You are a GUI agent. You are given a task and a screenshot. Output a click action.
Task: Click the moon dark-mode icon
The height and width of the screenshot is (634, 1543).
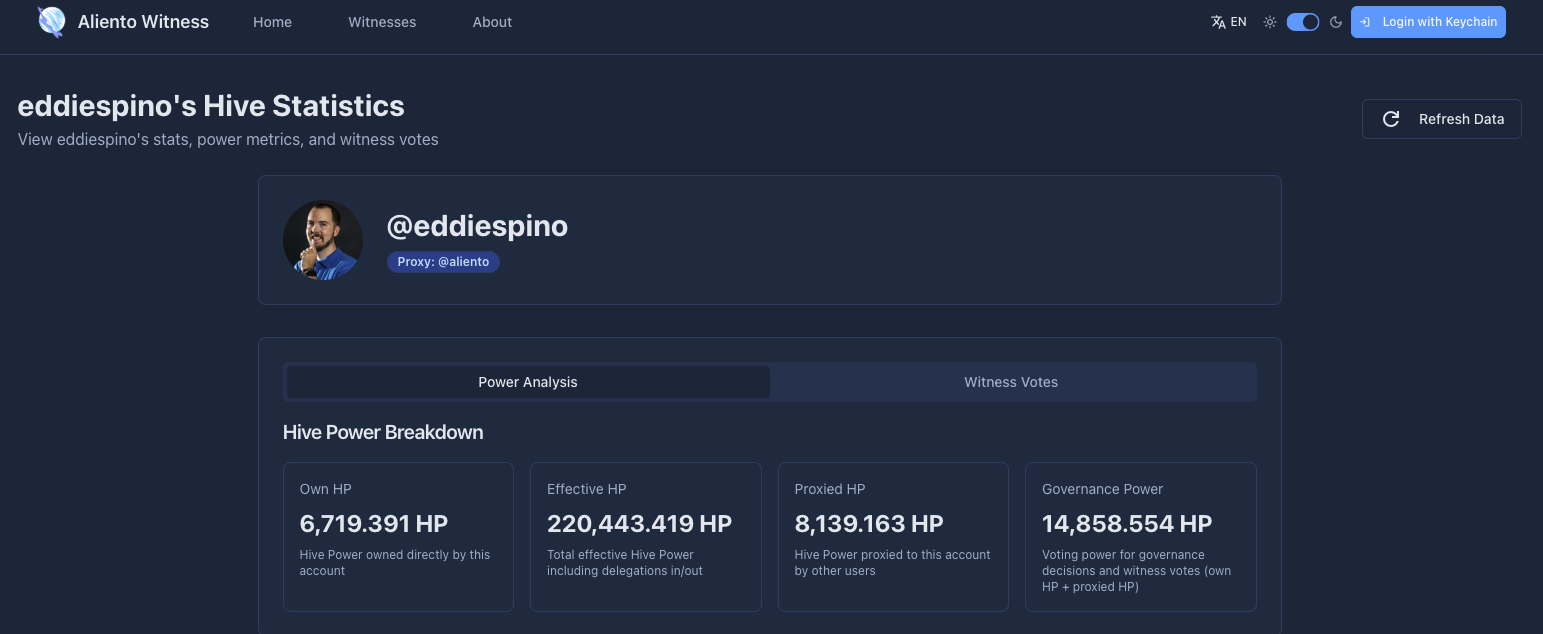click(1336, 22)
